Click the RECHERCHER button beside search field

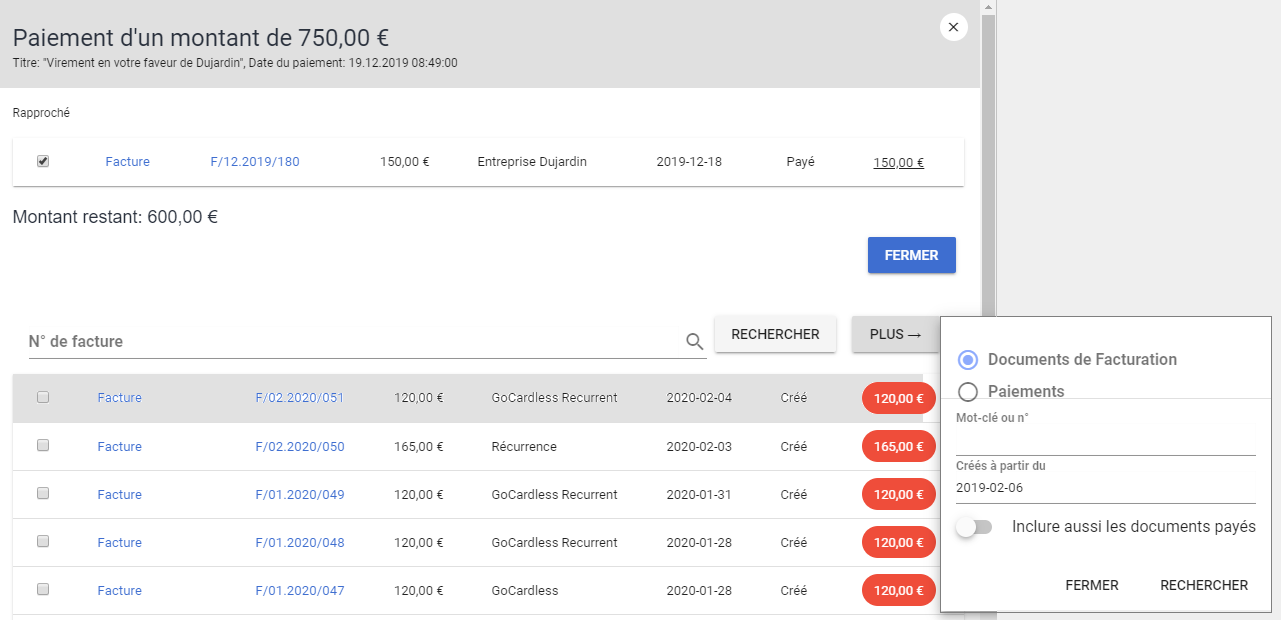pyautogui.click(x=775, y=334)
